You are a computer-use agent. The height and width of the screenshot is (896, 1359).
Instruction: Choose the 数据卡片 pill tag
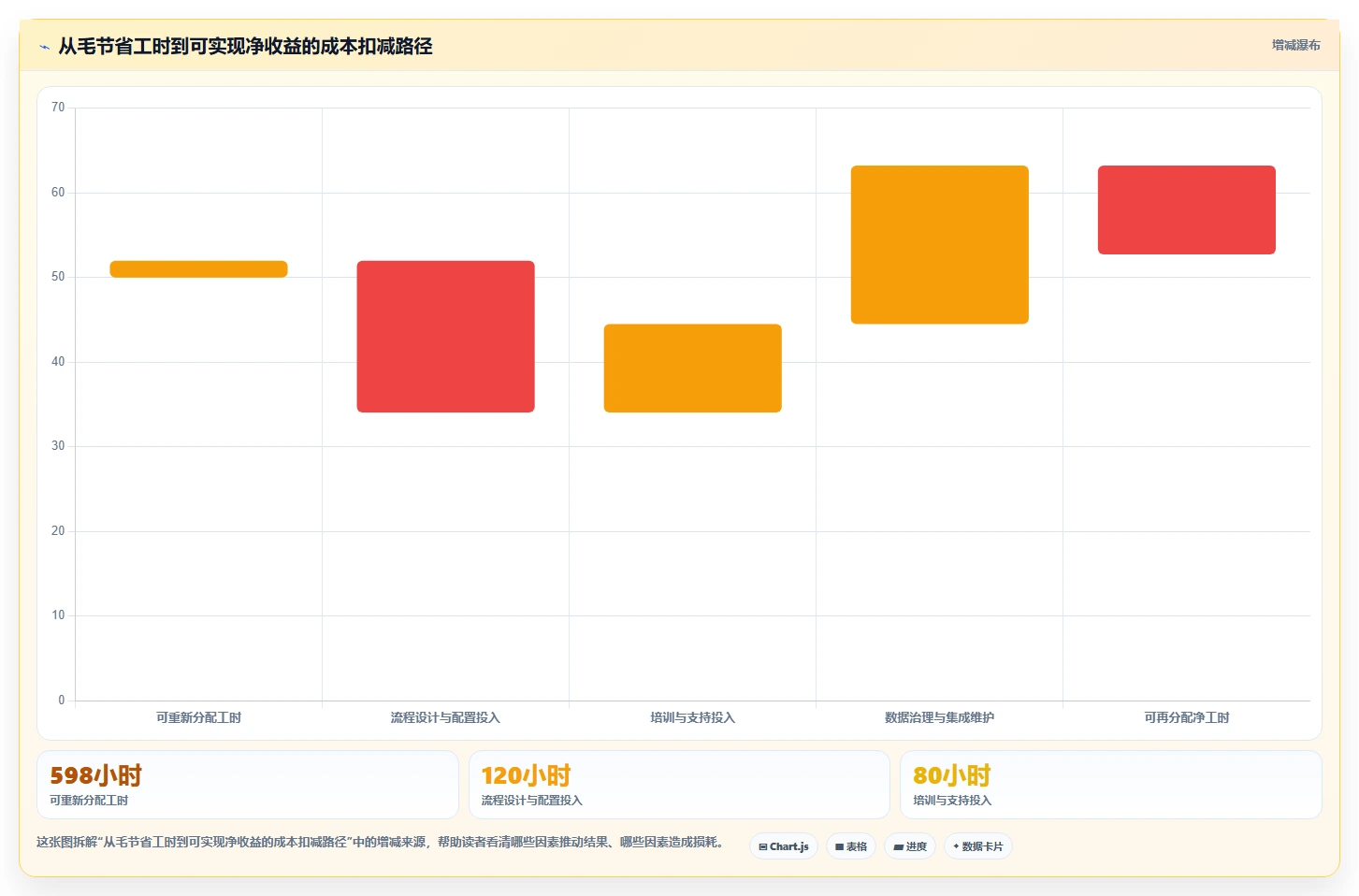(978, 846)
